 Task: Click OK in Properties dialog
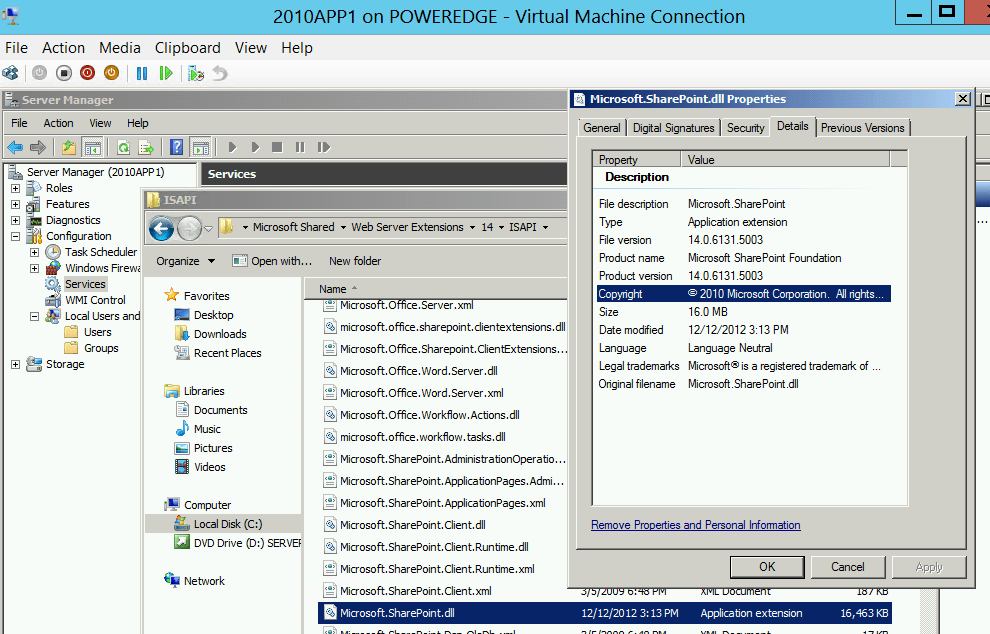coord(767,567)
